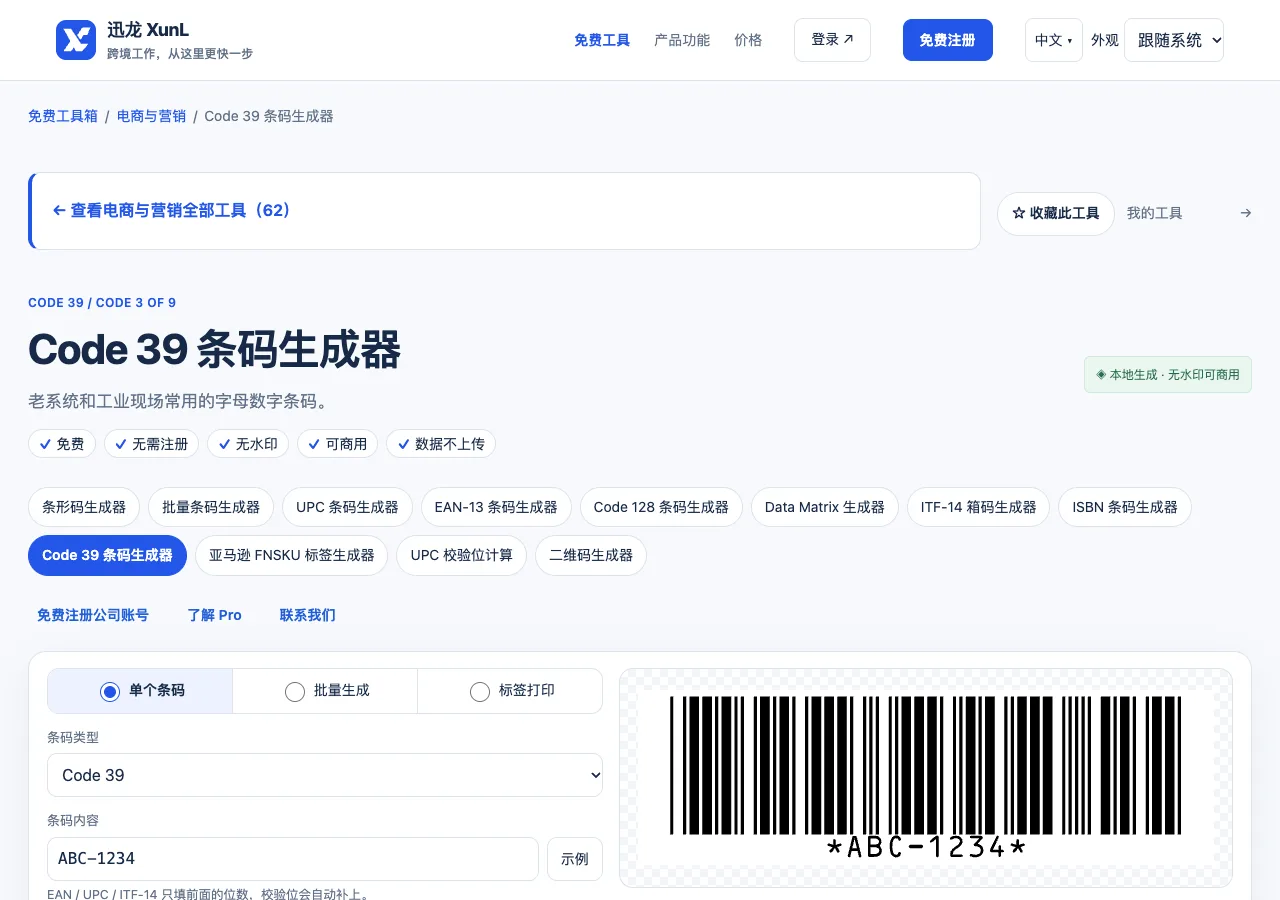Click the 了解 Pro link

[x=215, y=615]
